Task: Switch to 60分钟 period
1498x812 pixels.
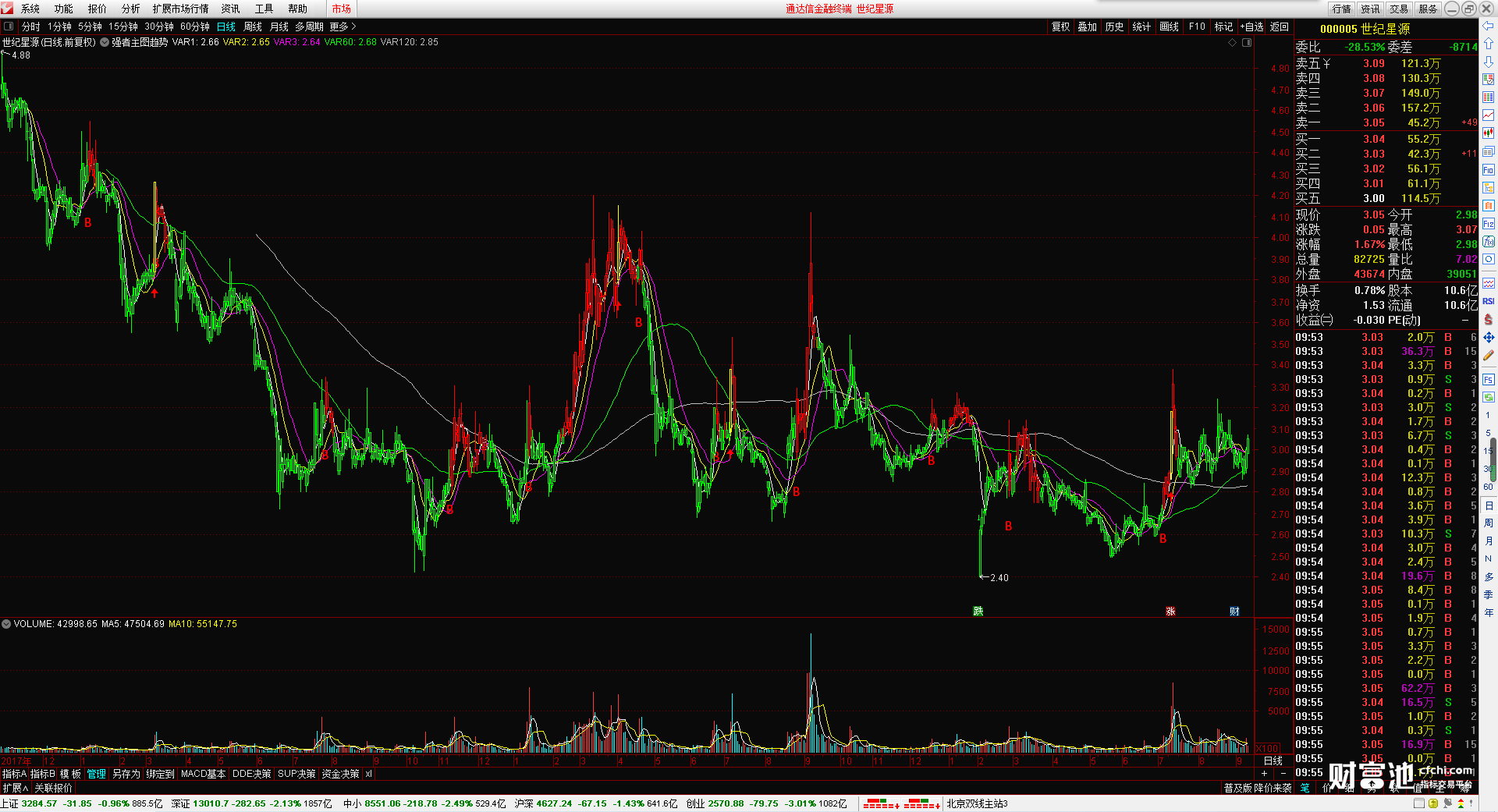Action: click(195, 27)
